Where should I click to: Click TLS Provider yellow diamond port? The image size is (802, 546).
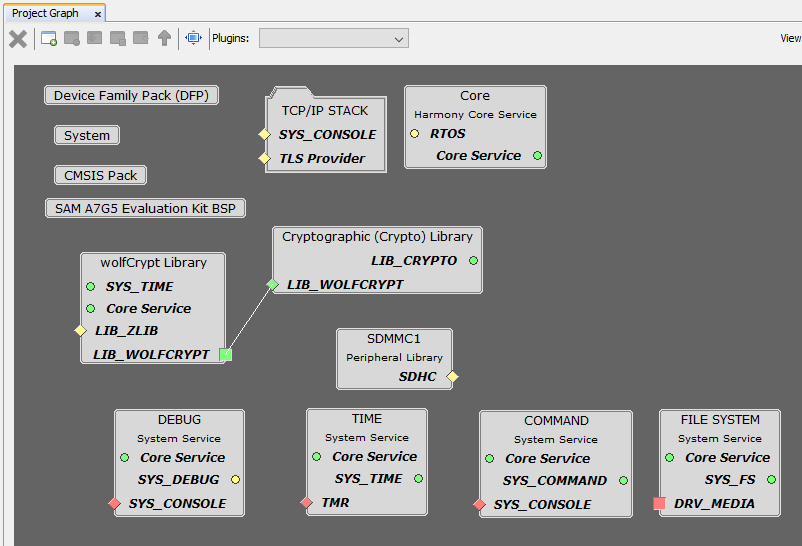[x=264, y=159]
